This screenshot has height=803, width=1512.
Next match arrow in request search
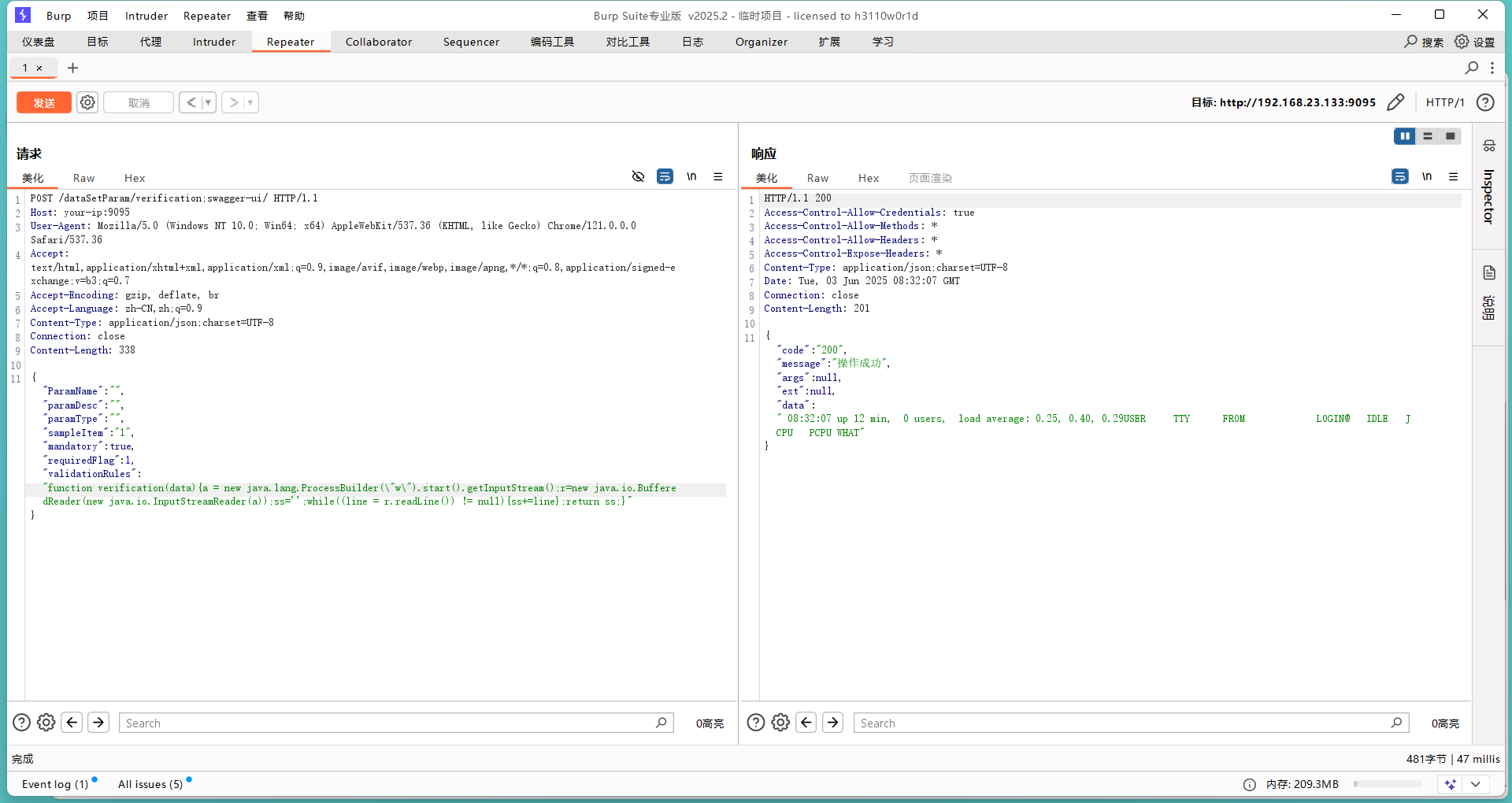tap(98, 722)
